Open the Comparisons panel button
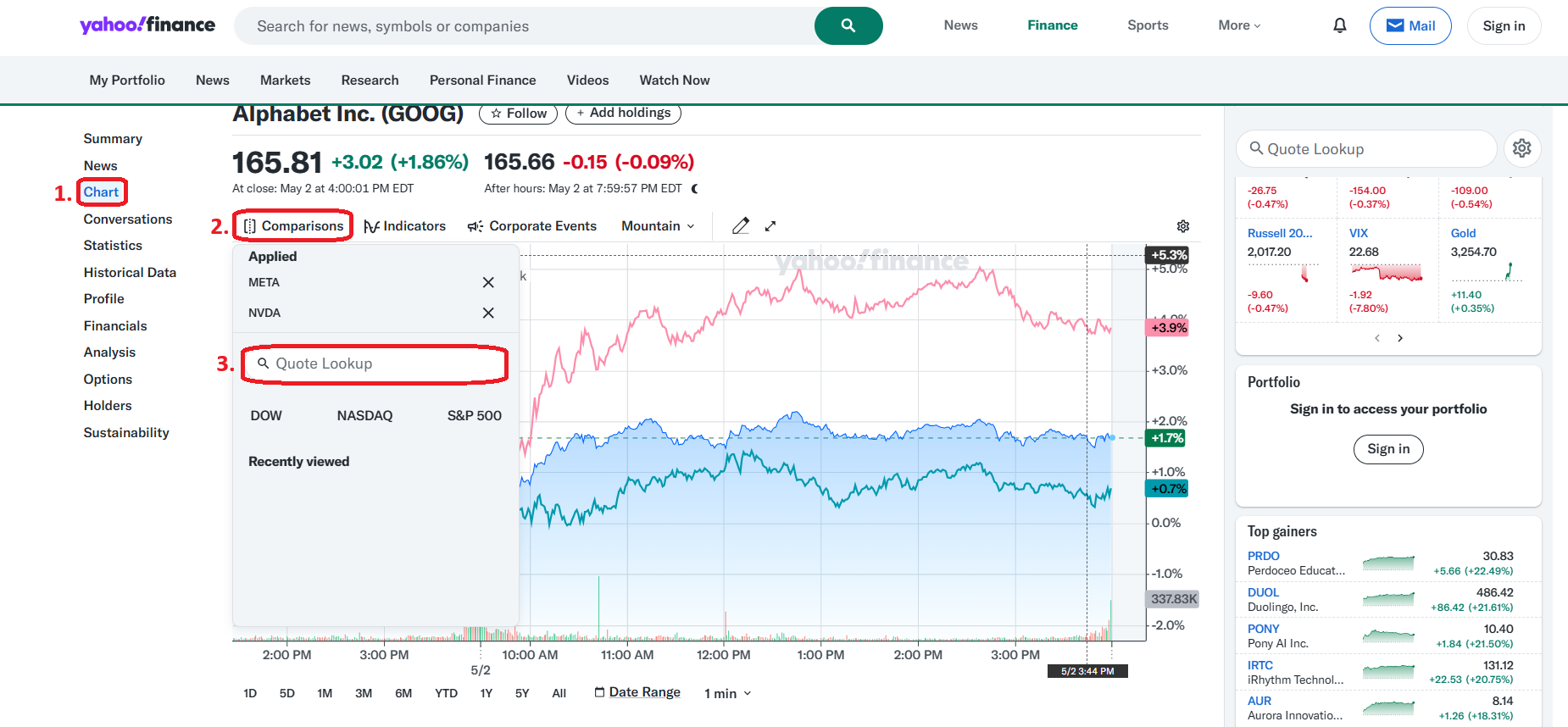 pyautogui.click(x=293, y=226)
